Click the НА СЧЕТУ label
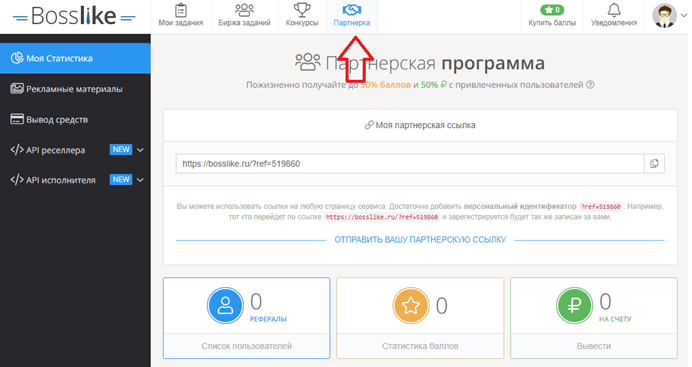Screen dimensions: 692x367 click(x=615, y=319)
